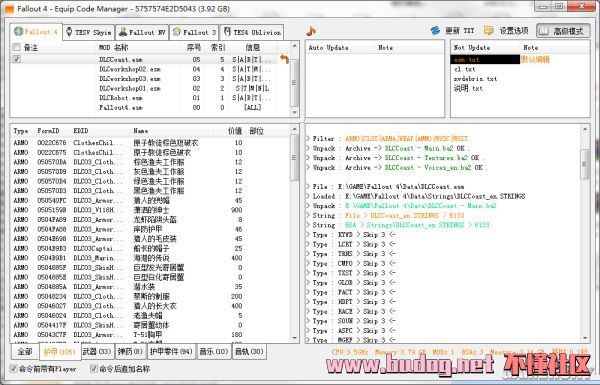600x385 pixels.
Task: Select item row 猎人的长大衣
Action: coord(150,306)
